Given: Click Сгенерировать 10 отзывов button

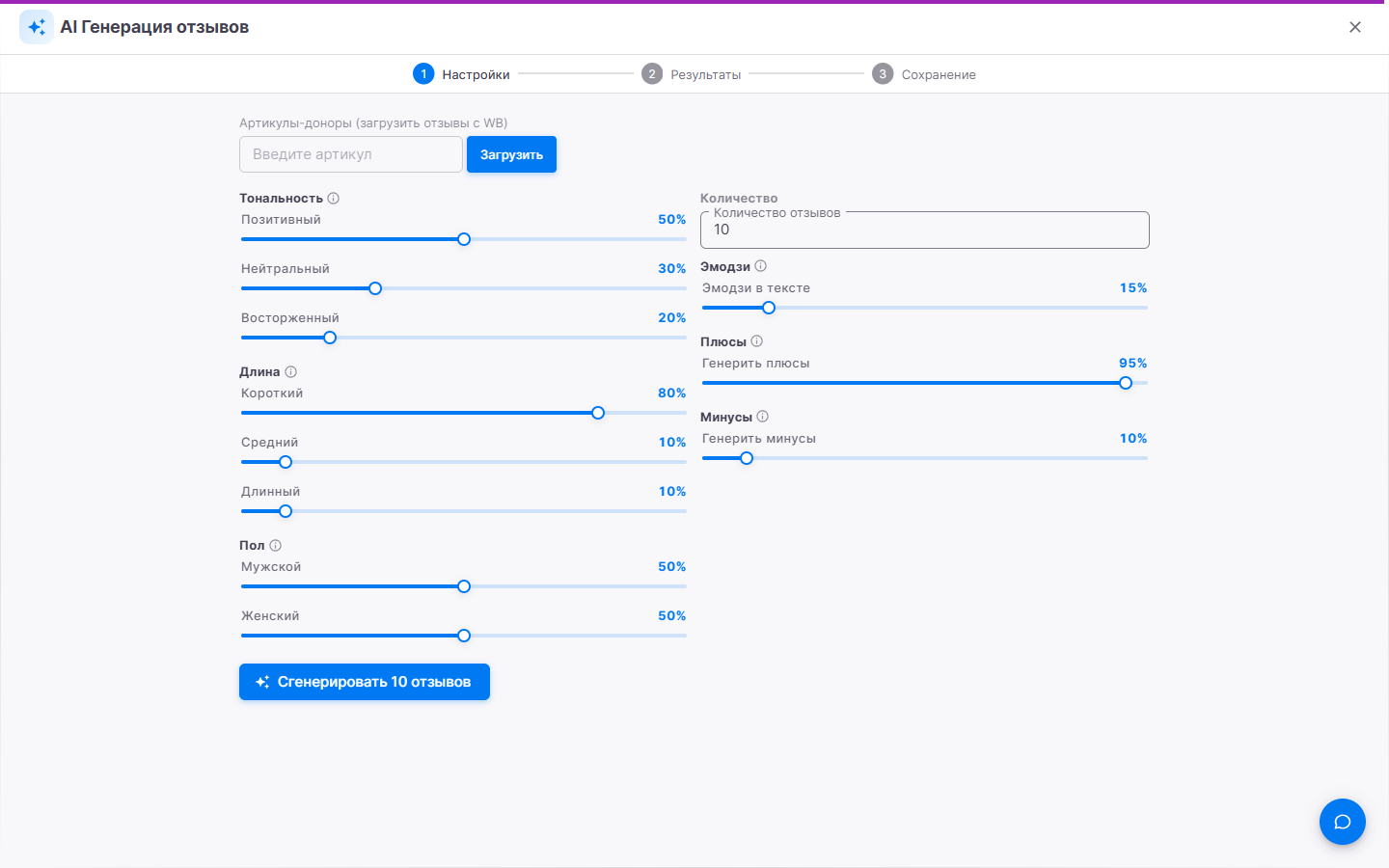Looking at the screenshot, I should click(365, 682).
